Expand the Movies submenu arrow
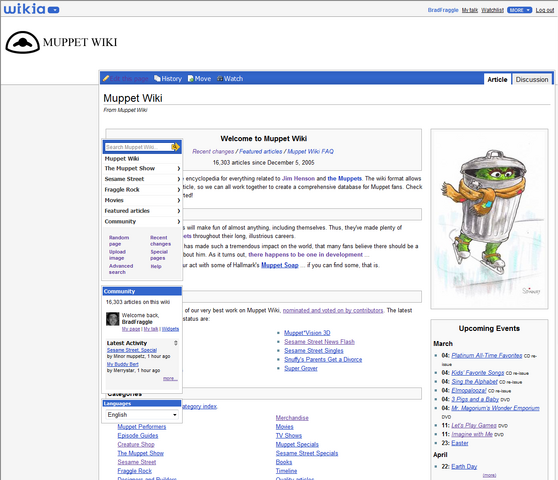 tap(179, 201)
